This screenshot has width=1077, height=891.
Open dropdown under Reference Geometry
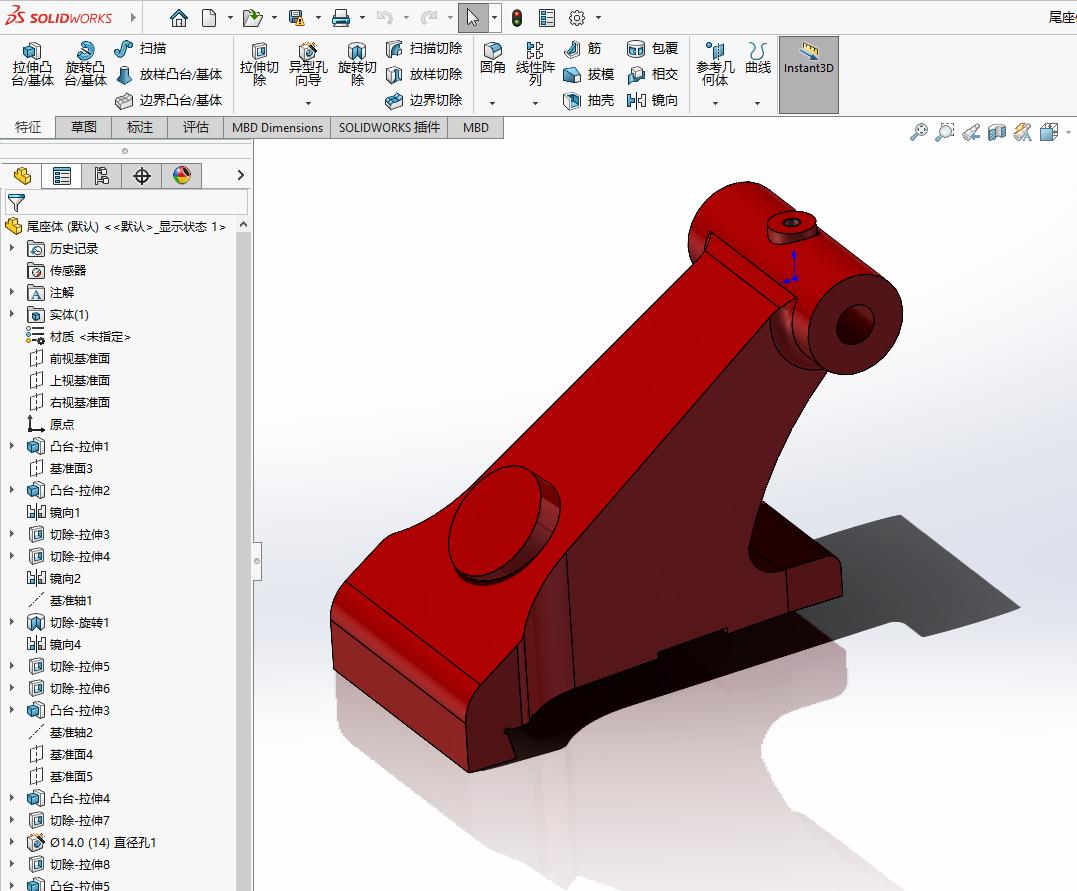pos(715,103)
